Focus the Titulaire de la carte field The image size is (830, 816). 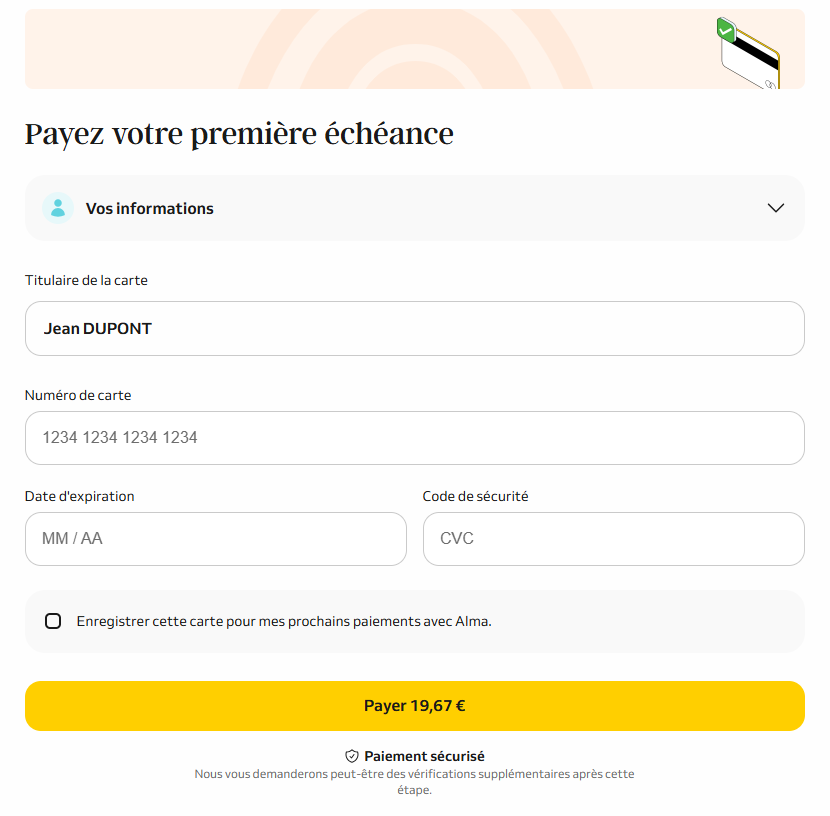(x=415, y=329)
